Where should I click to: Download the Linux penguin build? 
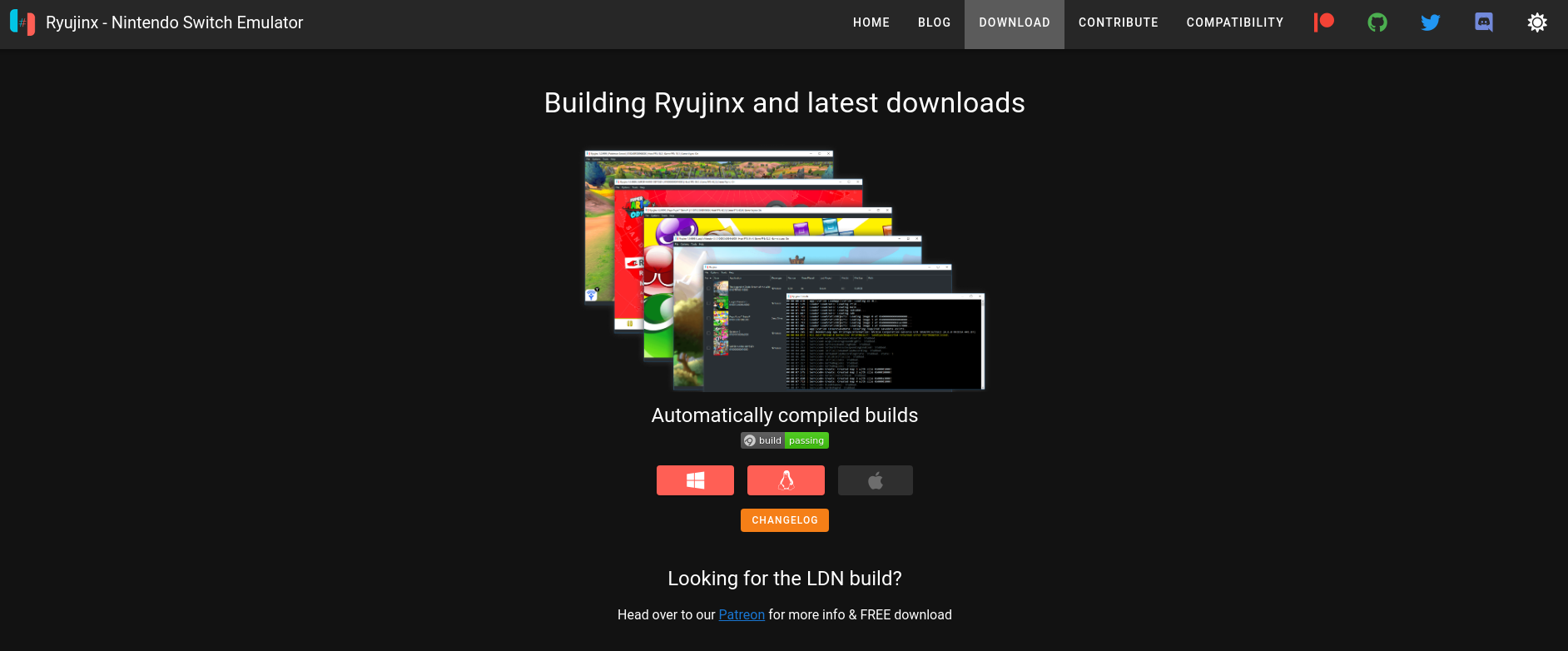[786, 480]
